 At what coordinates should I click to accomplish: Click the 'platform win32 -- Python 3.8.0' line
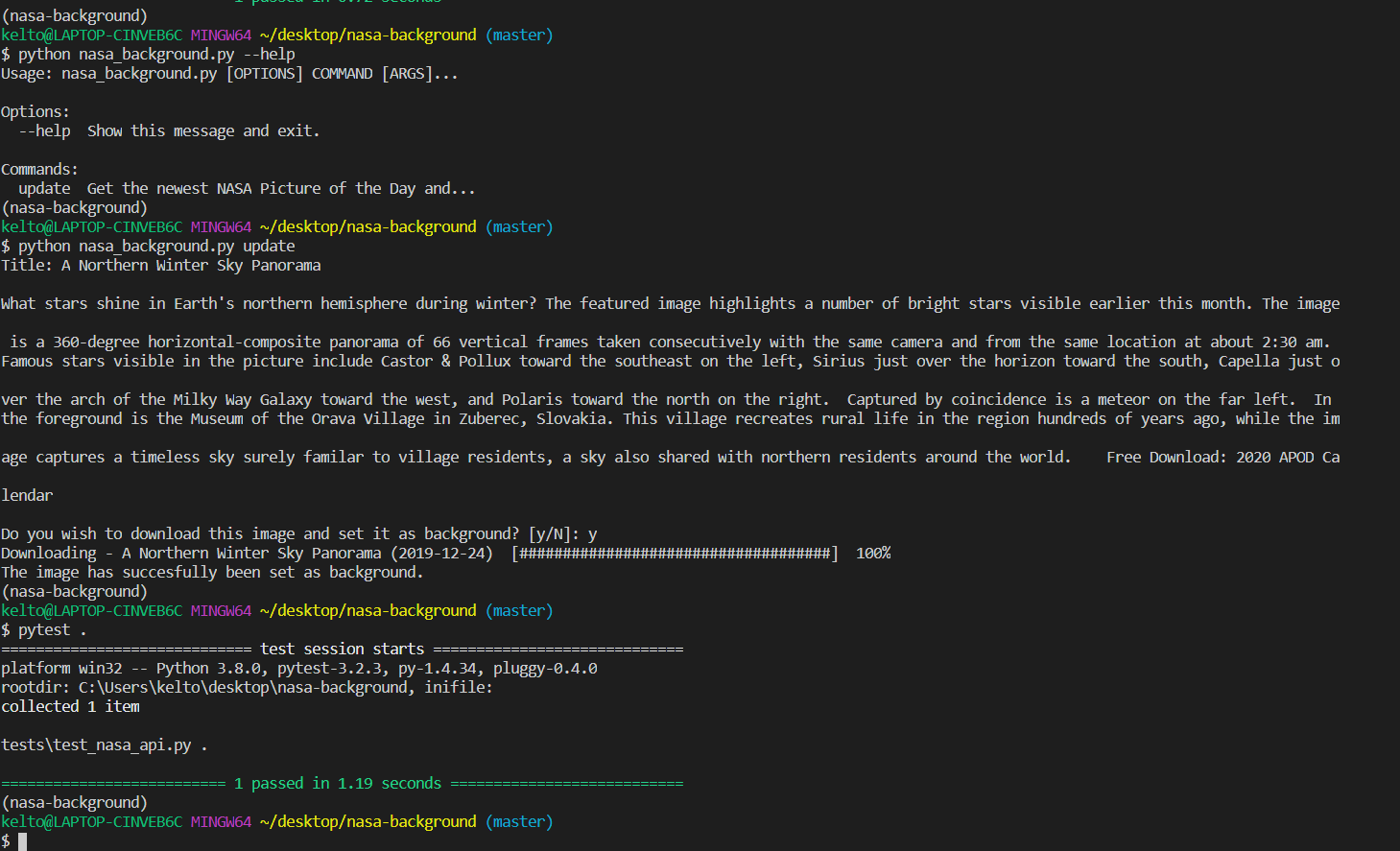[298, 669]
